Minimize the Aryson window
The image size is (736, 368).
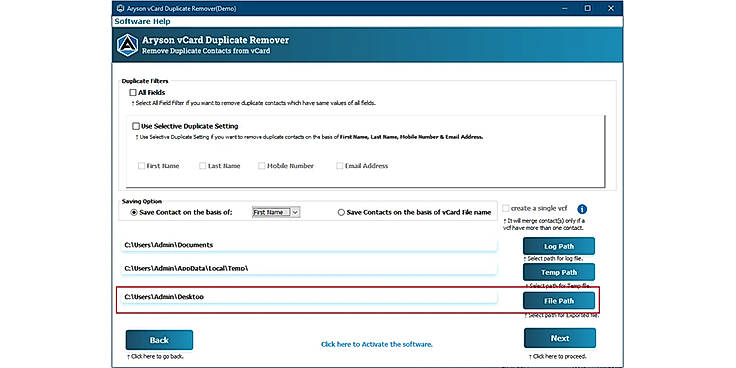pos(564,8)
